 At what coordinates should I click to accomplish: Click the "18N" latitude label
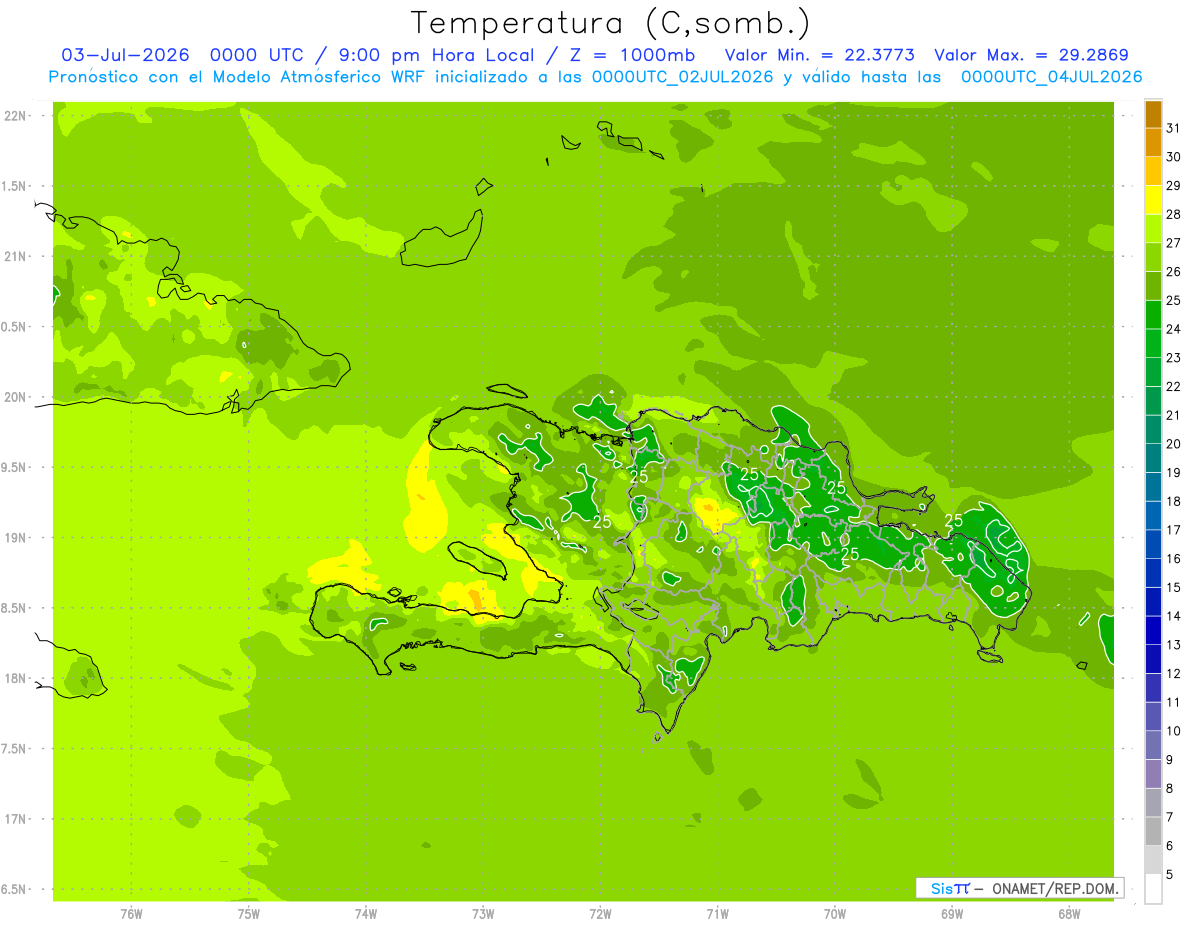[15, 679]
